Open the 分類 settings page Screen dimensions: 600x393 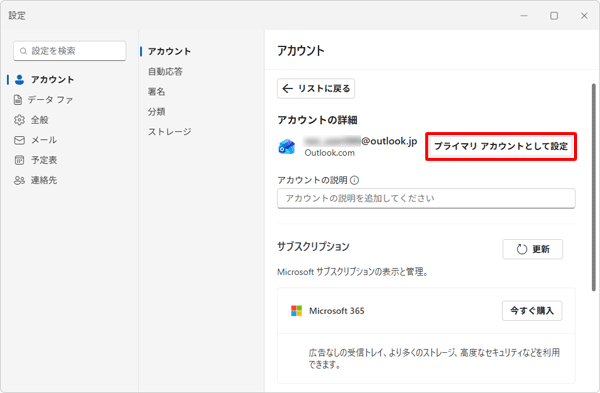click(x=157, y=112)
